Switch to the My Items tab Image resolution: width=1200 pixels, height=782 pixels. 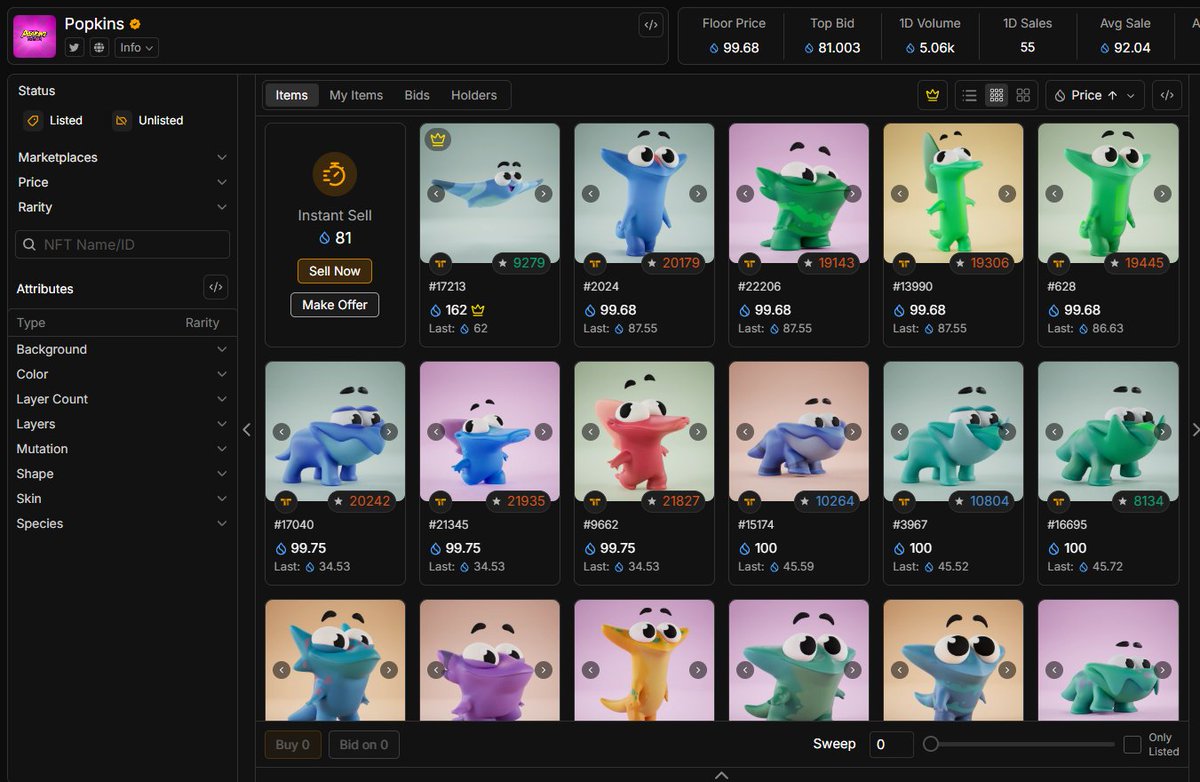point(356,95)
